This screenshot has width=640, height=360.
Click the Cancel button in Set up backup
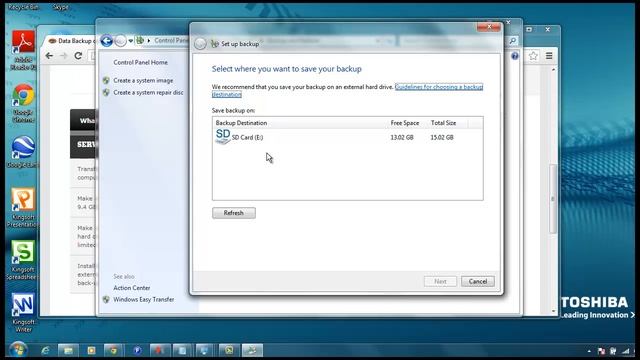coord(478,281)
